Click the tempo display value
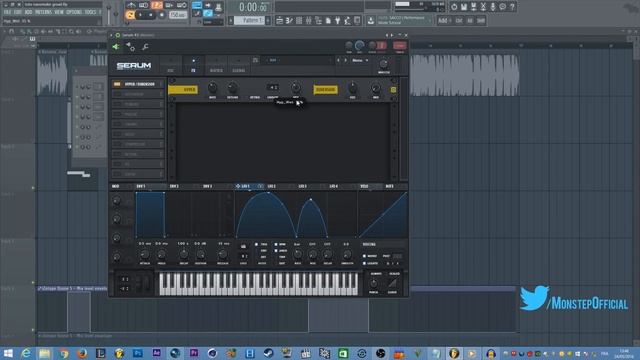Image resolution: width=640 pixels, height=360 pixels. [178, 15]
